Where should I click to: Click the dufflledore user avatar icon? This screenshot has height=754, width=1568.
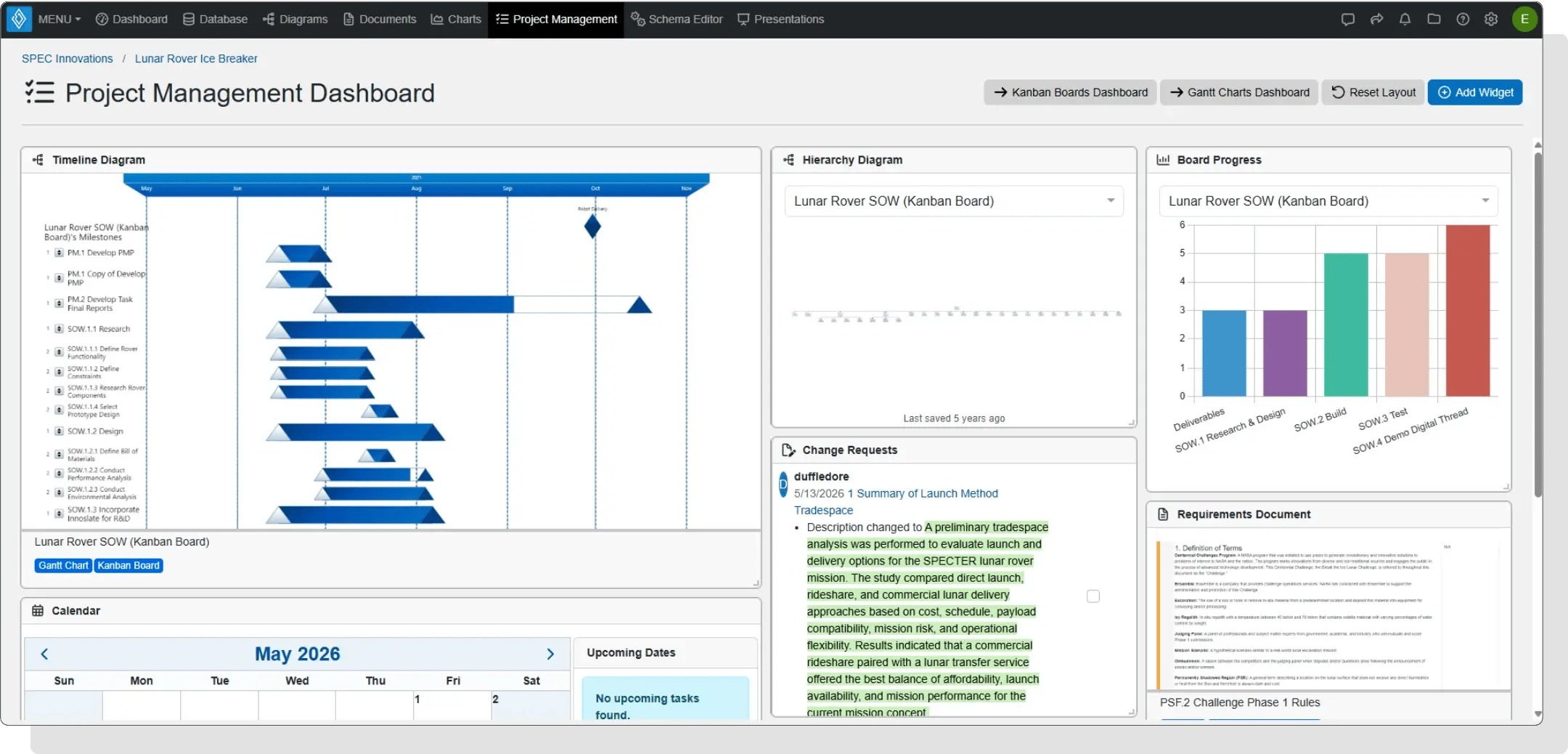click(x=783, y=485)
